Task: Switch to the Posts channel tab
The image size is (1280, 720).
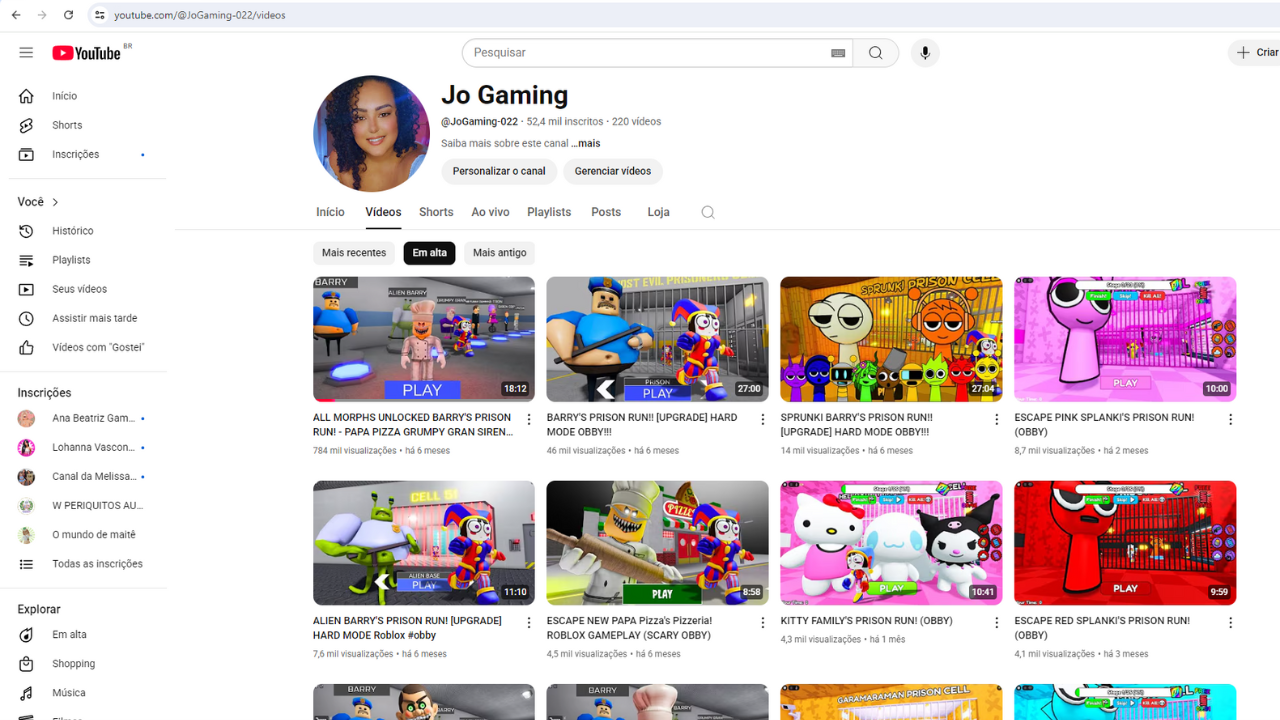Action: click(x=606, y=212)
